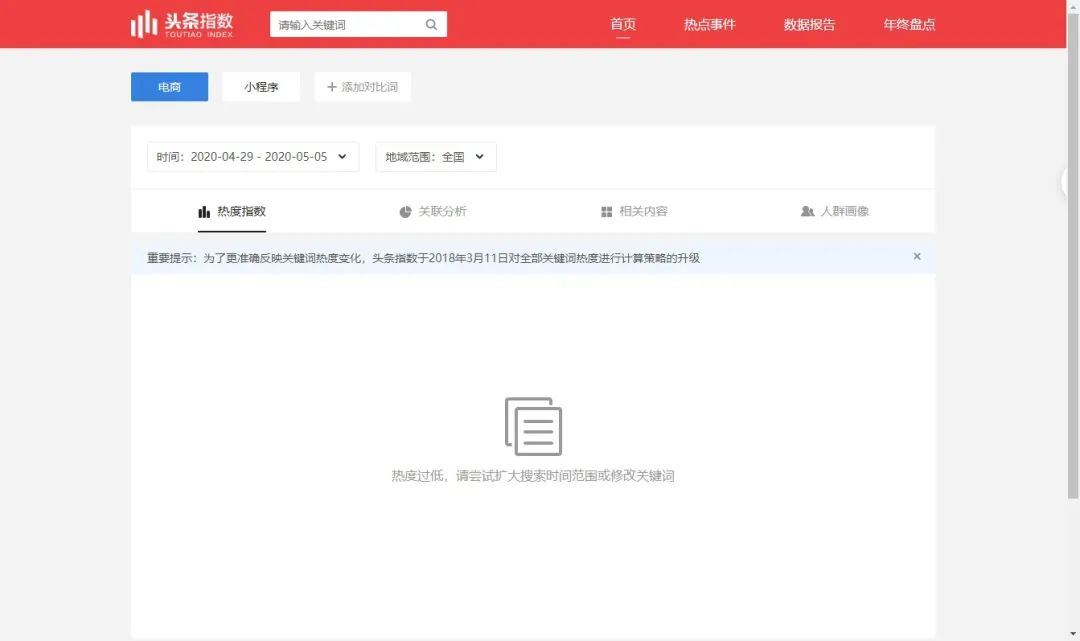Click the search magnifier icon
The image size is (1080, 641).
[431, 23]
